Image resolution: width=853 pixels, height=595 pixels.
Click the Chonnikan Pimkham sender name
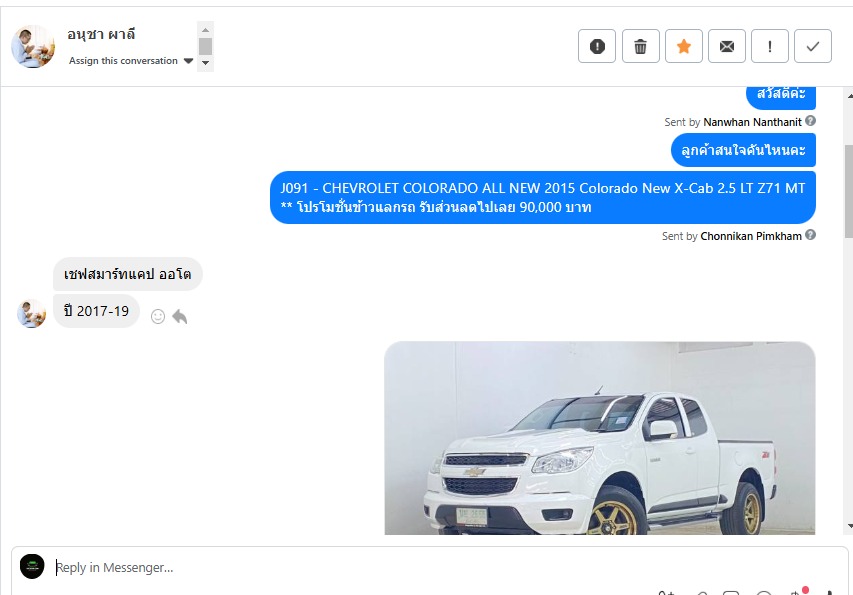[x=751, y=236]
